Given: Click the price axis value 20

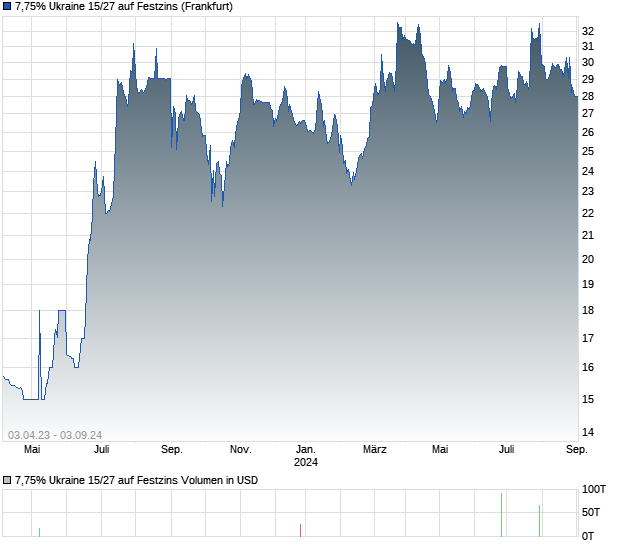Looking at the screenshot, I should point(588,259).
